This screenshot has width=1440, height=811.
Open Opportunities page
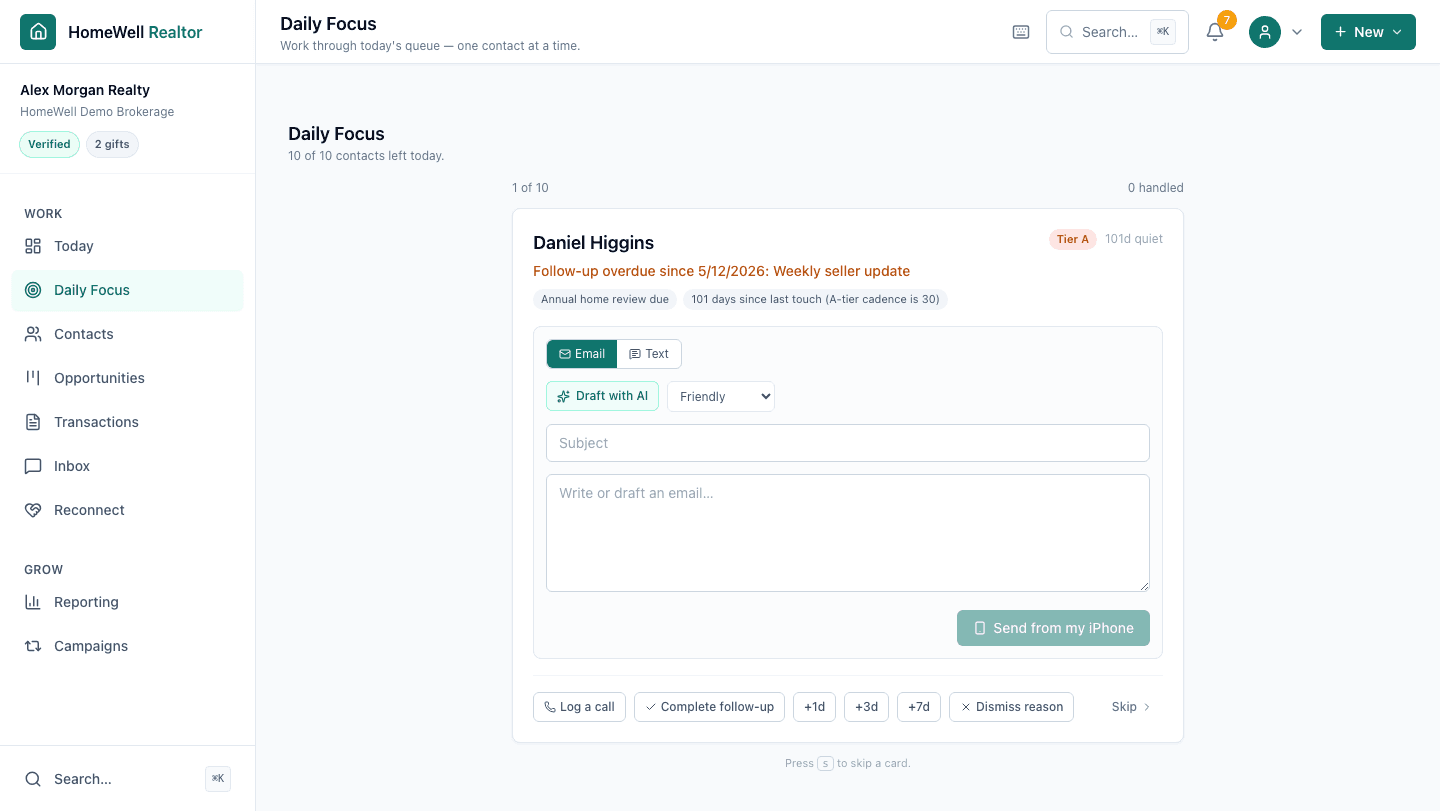click(x=127, y=378)
